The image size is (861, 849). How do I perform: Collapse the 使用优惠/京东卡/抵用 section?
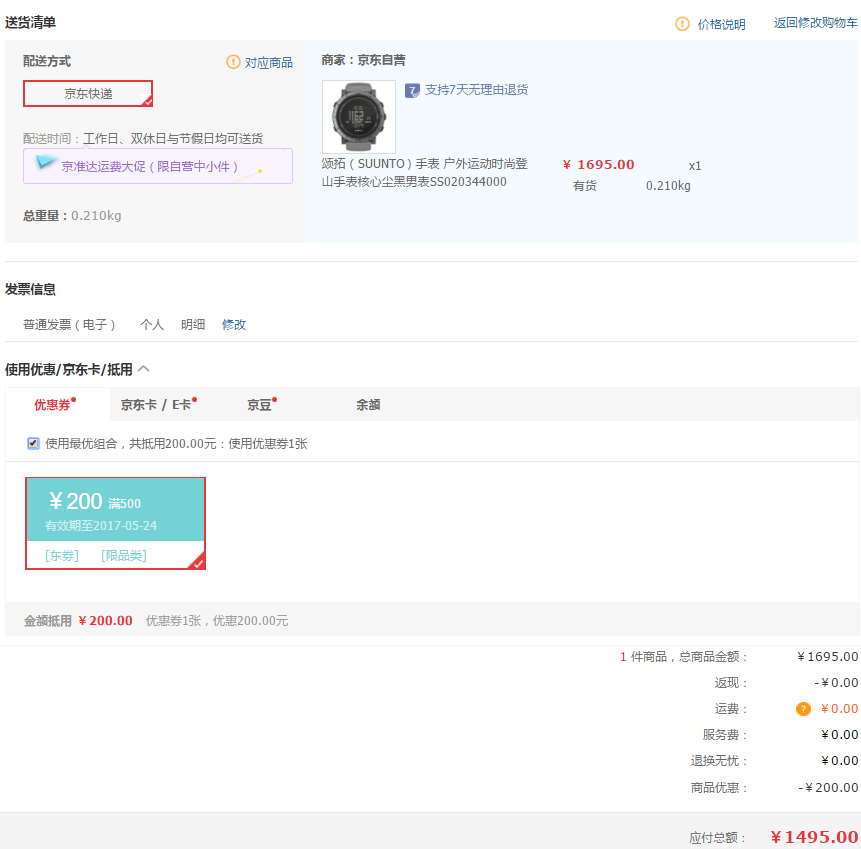click(144, 369)
